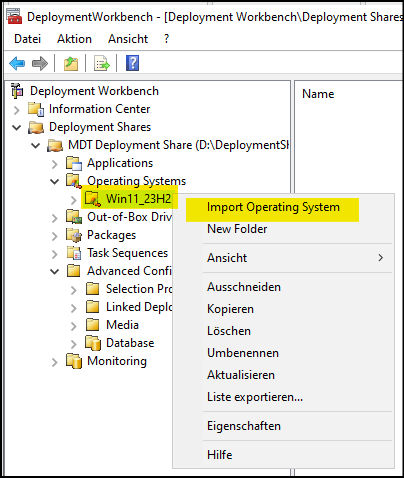
Task: Select the Packages node icon
Action: pos(74,235)
